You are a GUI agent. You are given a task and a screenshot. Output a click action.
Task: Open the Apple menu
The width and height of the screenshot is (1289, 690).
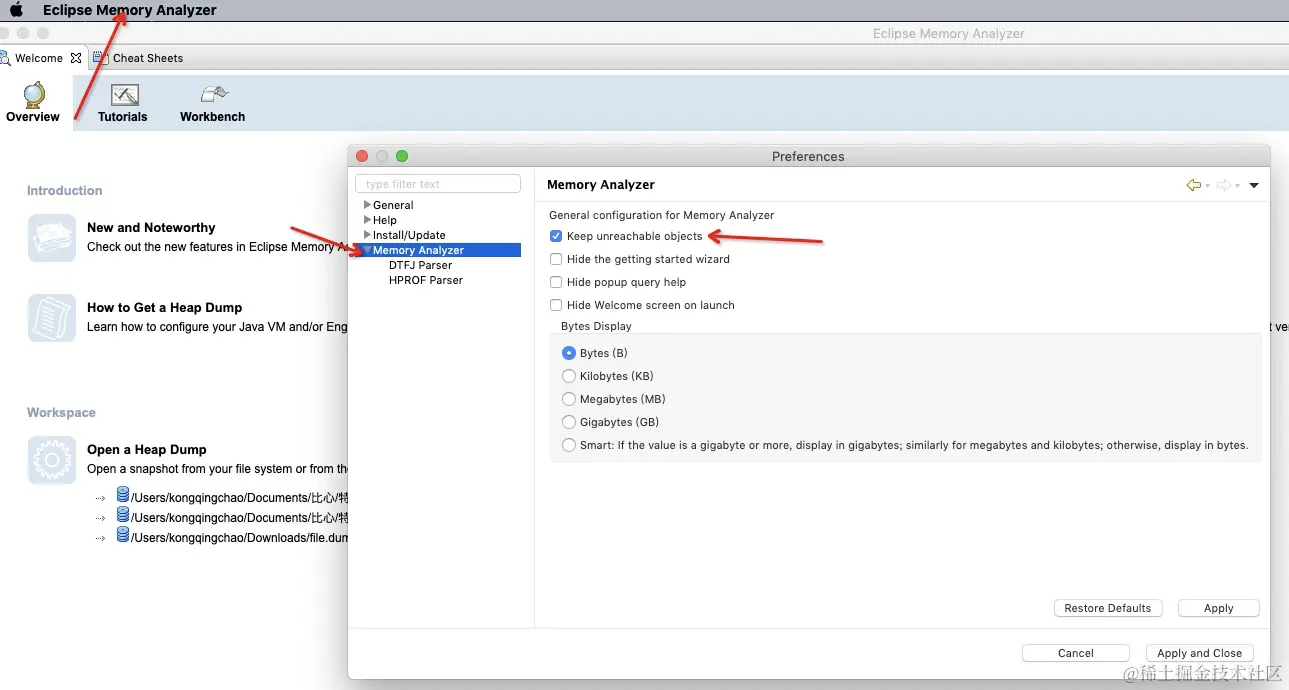coord(16,10)
